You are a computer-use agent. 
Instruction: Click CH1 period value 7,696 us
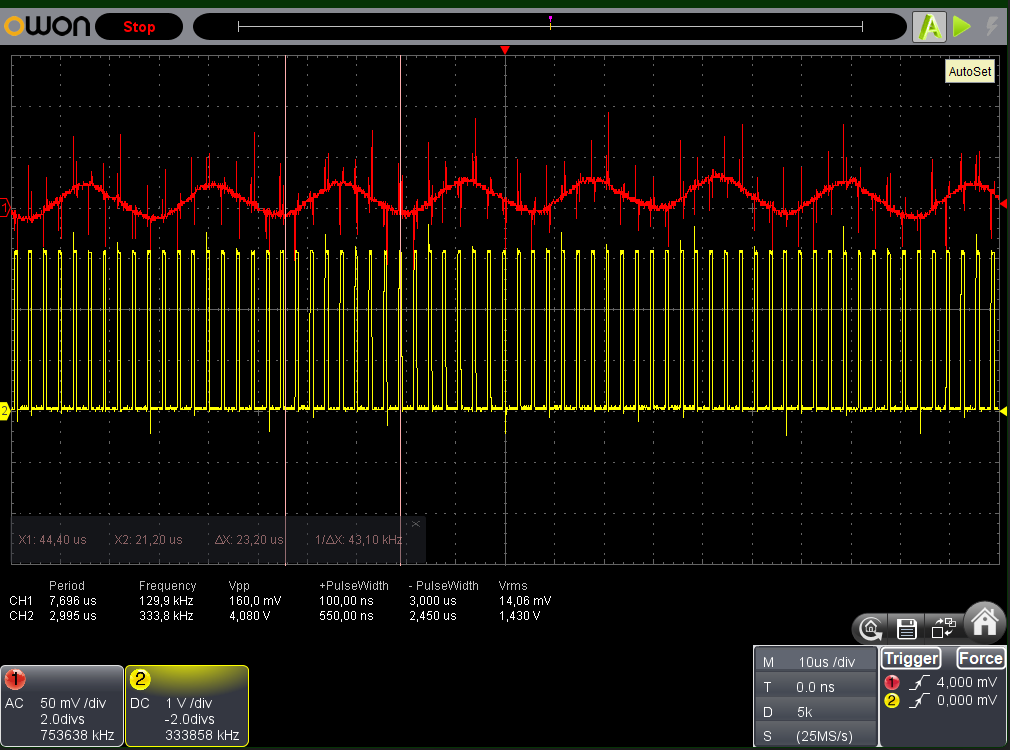pyautogui.click(x=73, y=601)
